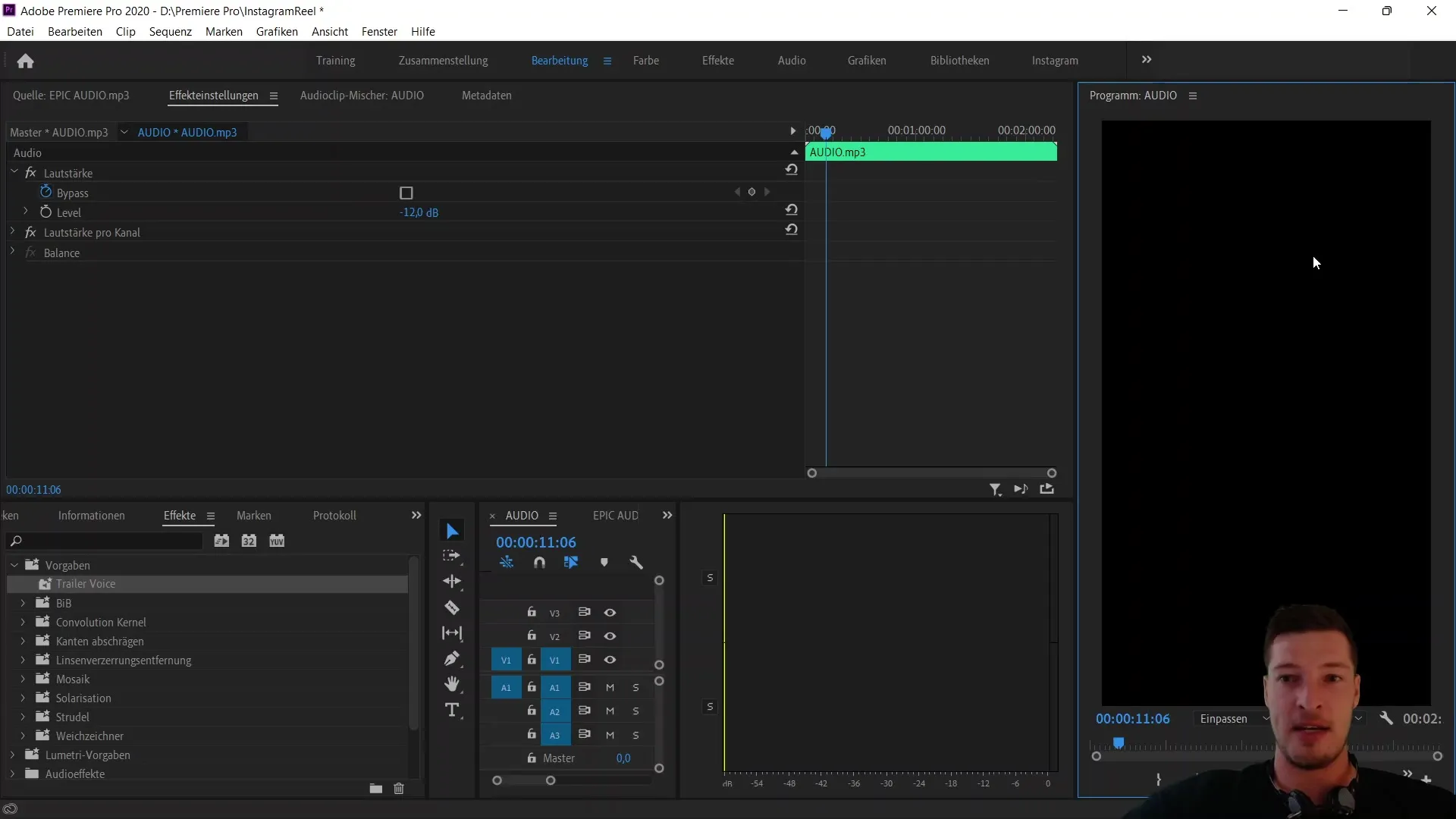Expand the Level parameter
Screen dimensions: 1456x819
click(x=26, y=212)
